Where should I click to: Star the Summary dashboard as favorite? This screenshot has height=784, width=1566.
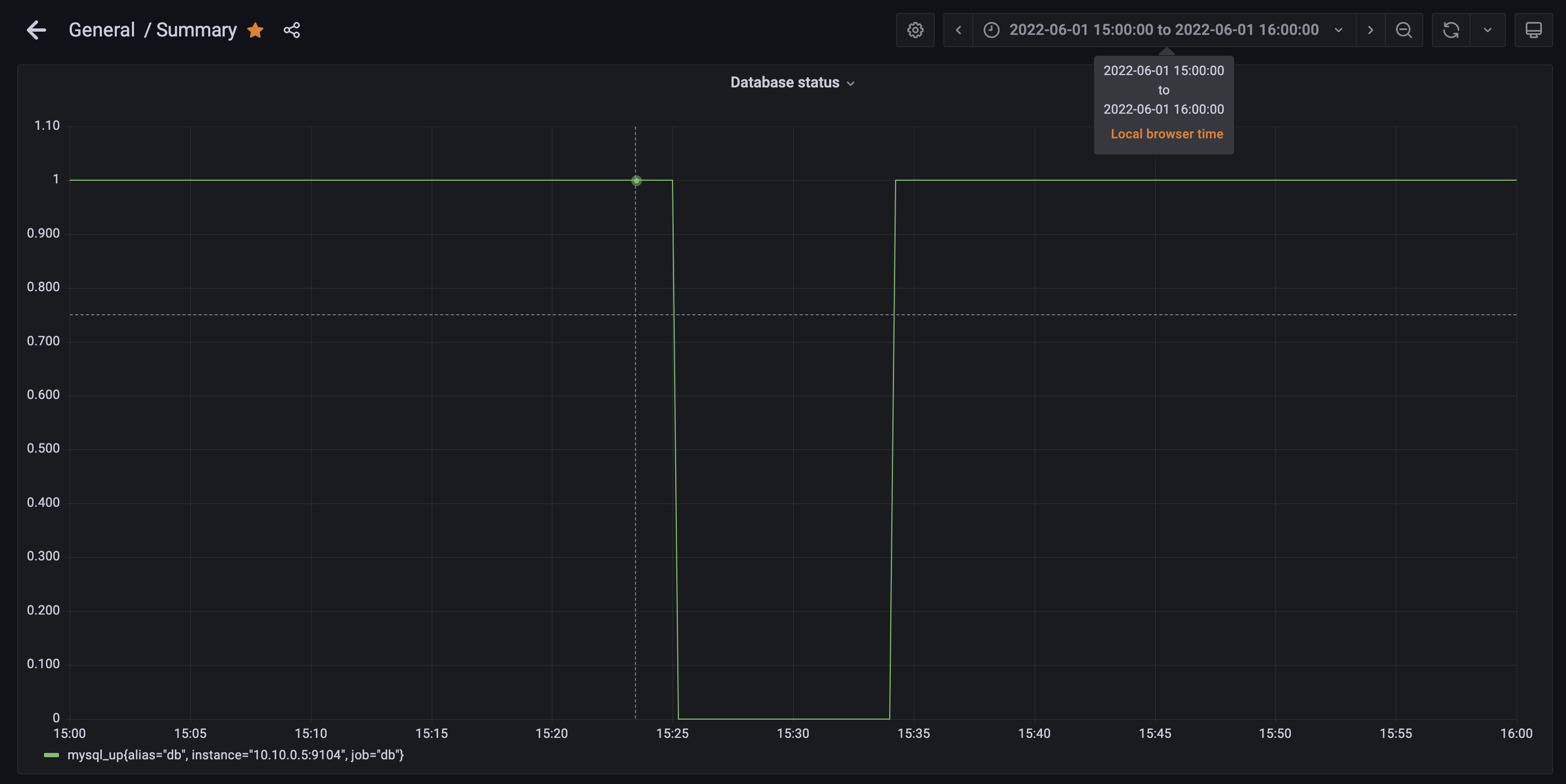pyautogui.click(x=255, y=30)
